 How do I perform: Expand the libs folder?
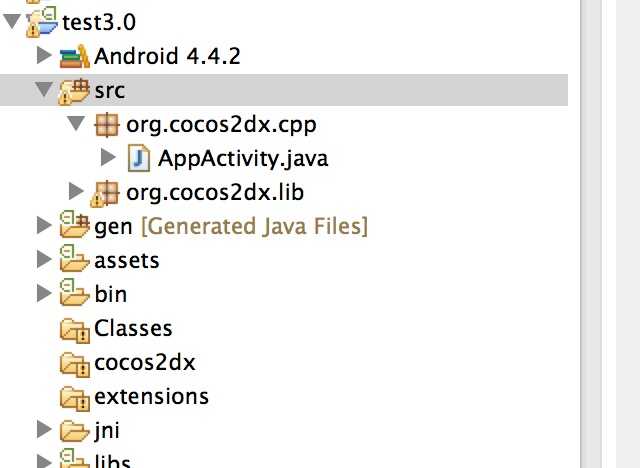point(44,461)
